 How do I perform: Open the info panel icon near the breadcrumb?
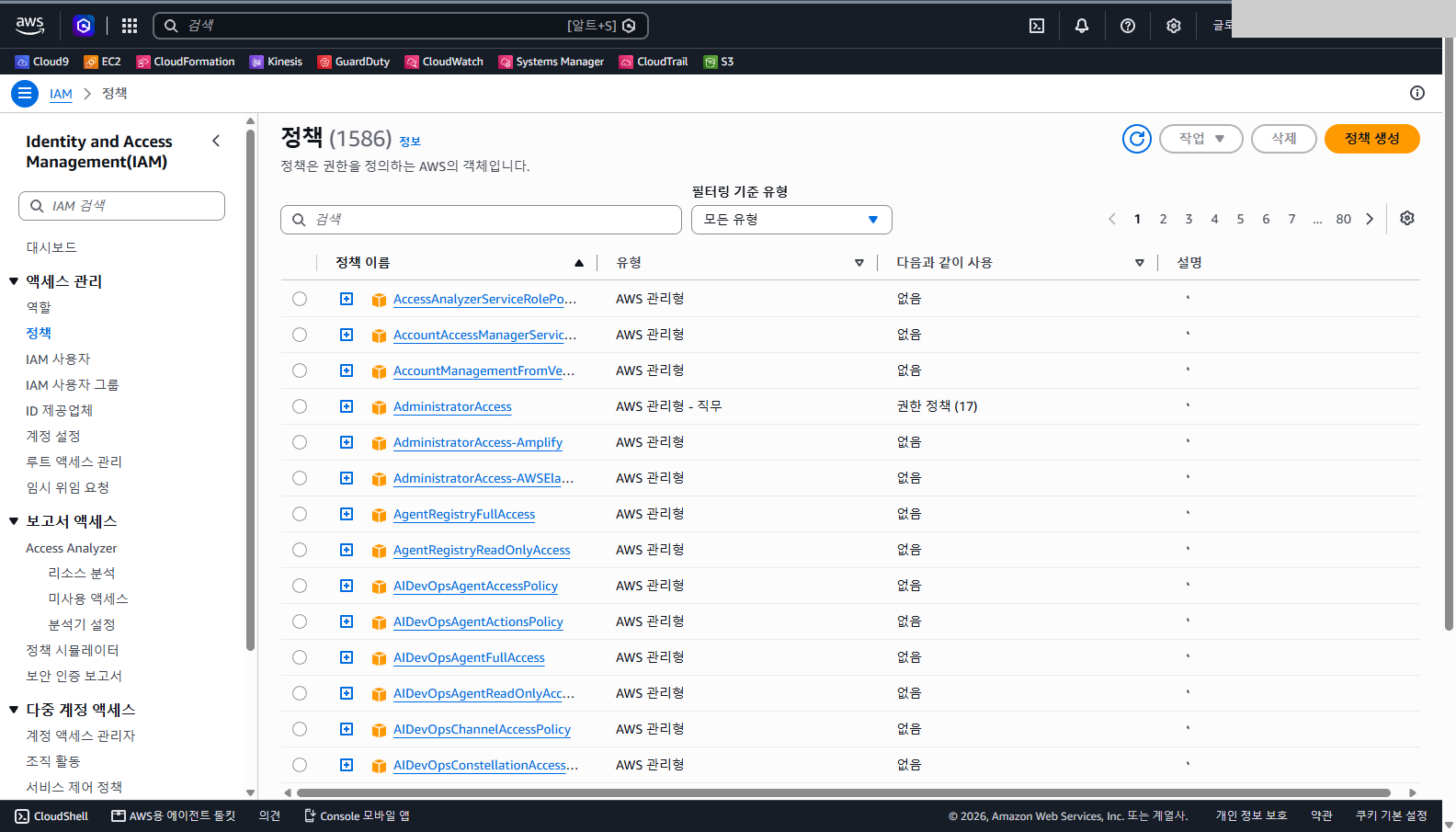pos(1417,93)
